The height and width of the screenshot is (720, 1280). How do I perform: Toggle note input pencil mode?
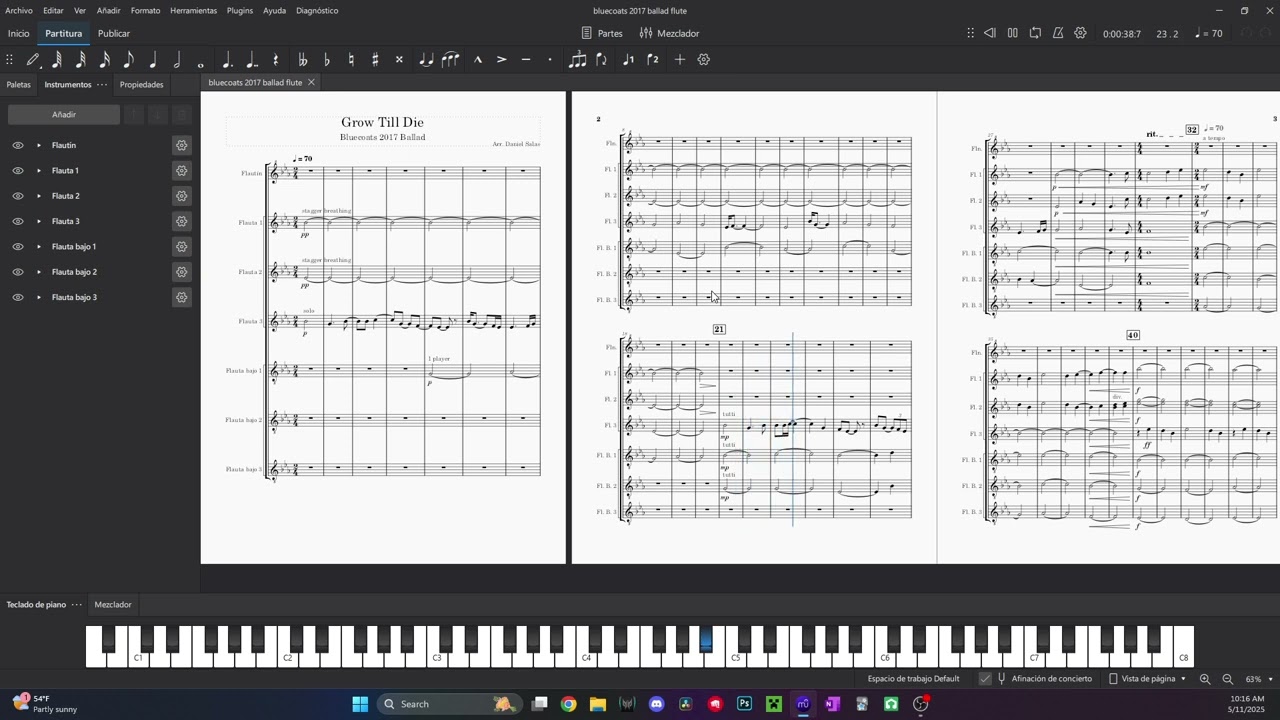click(x=33, y=60)
